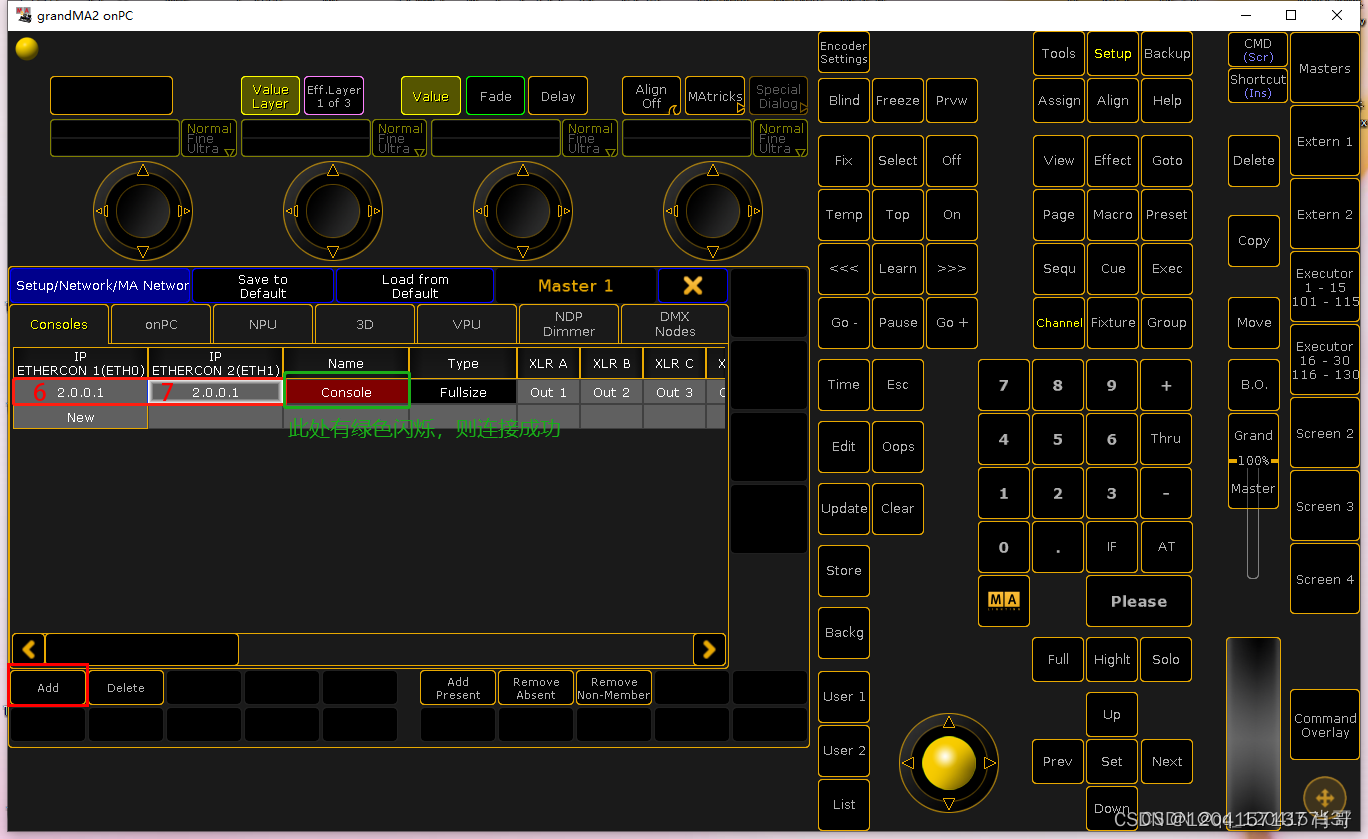Image resolution: width=1368 pixels, height=839 pixels.
Task: Click the horizontal table scrollbar thumb
Action: point(142,649)
